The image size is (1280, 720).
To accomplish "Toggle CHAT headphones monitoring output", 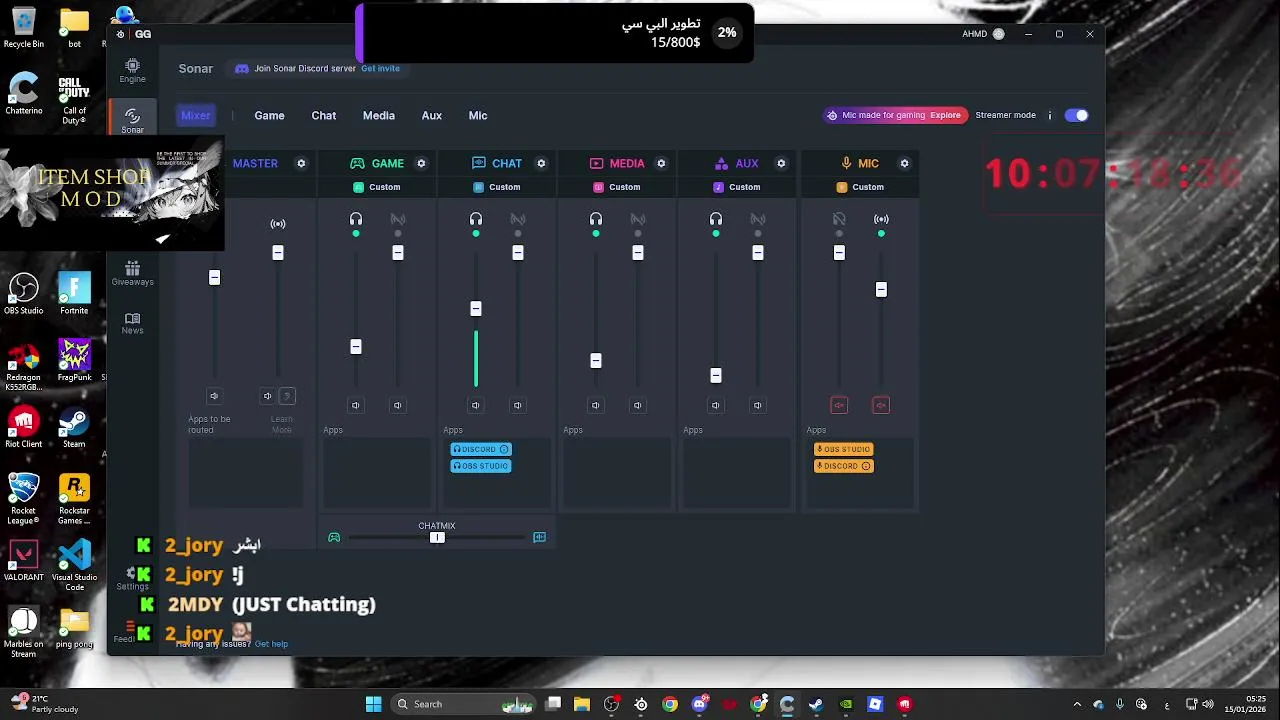I will (x=476, y=219).
